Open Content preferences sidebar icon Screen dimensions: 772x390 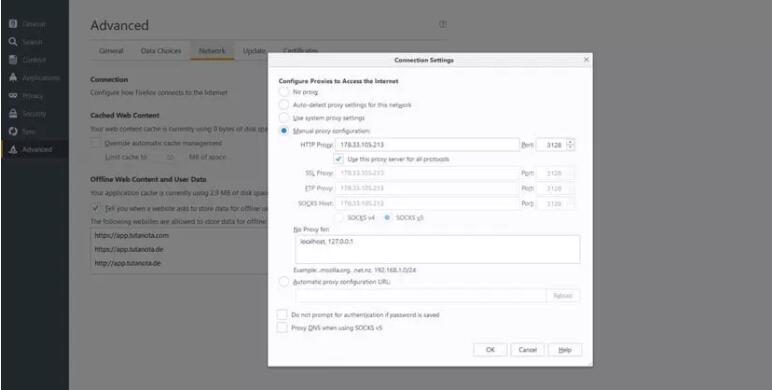click(x=13, y=60)
